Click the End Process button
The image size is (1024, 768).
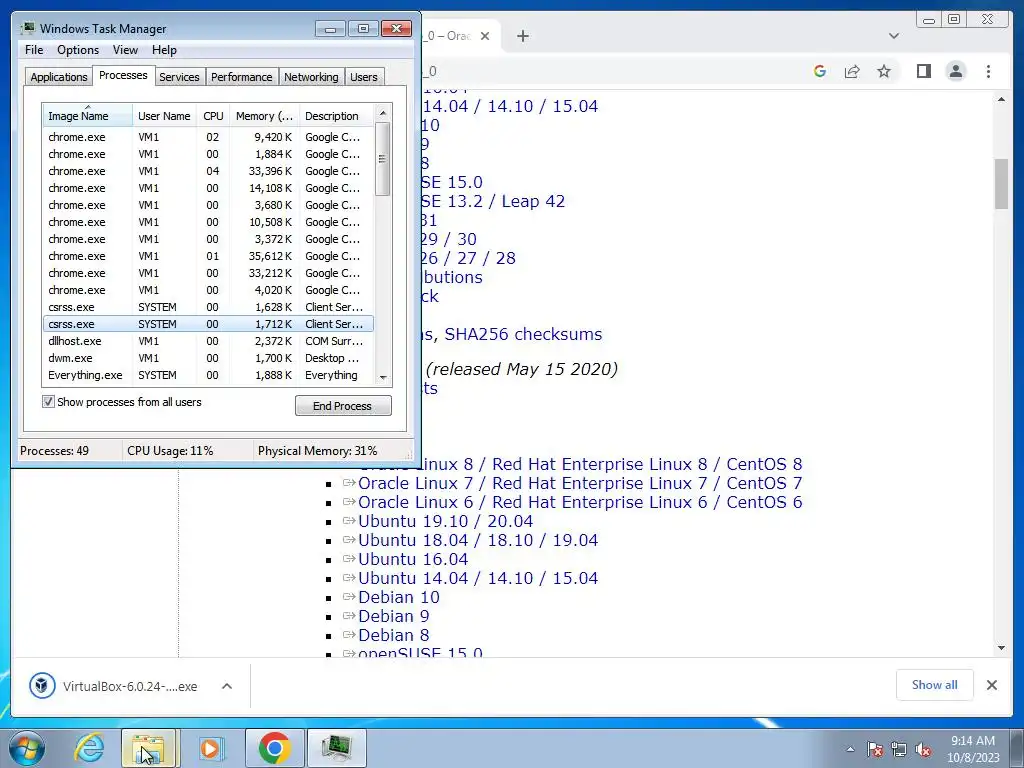(x=343, y=406)
